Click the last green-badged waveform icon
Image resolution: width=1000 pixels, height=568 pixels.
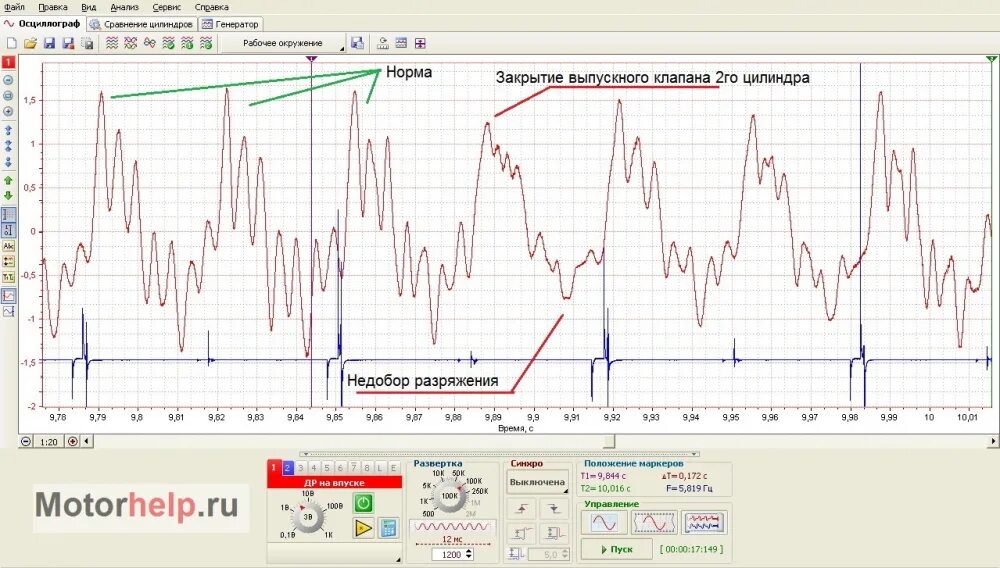coord(206,43)
